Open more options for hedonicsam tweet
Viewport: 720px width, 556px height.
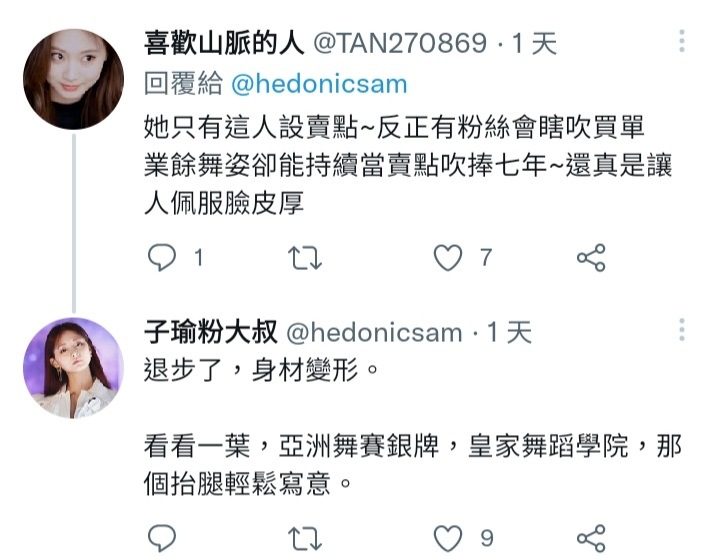pyautogui.click(x=682, y=329)
